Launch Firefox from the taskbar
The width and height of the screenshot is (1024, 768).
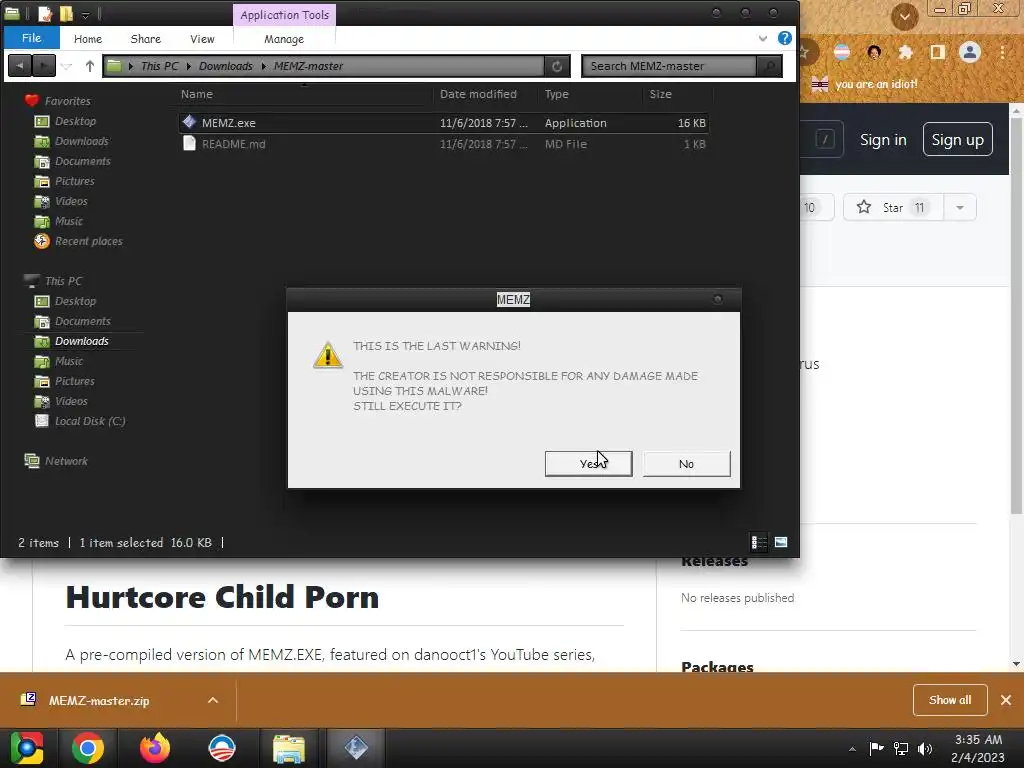point(155,748)
